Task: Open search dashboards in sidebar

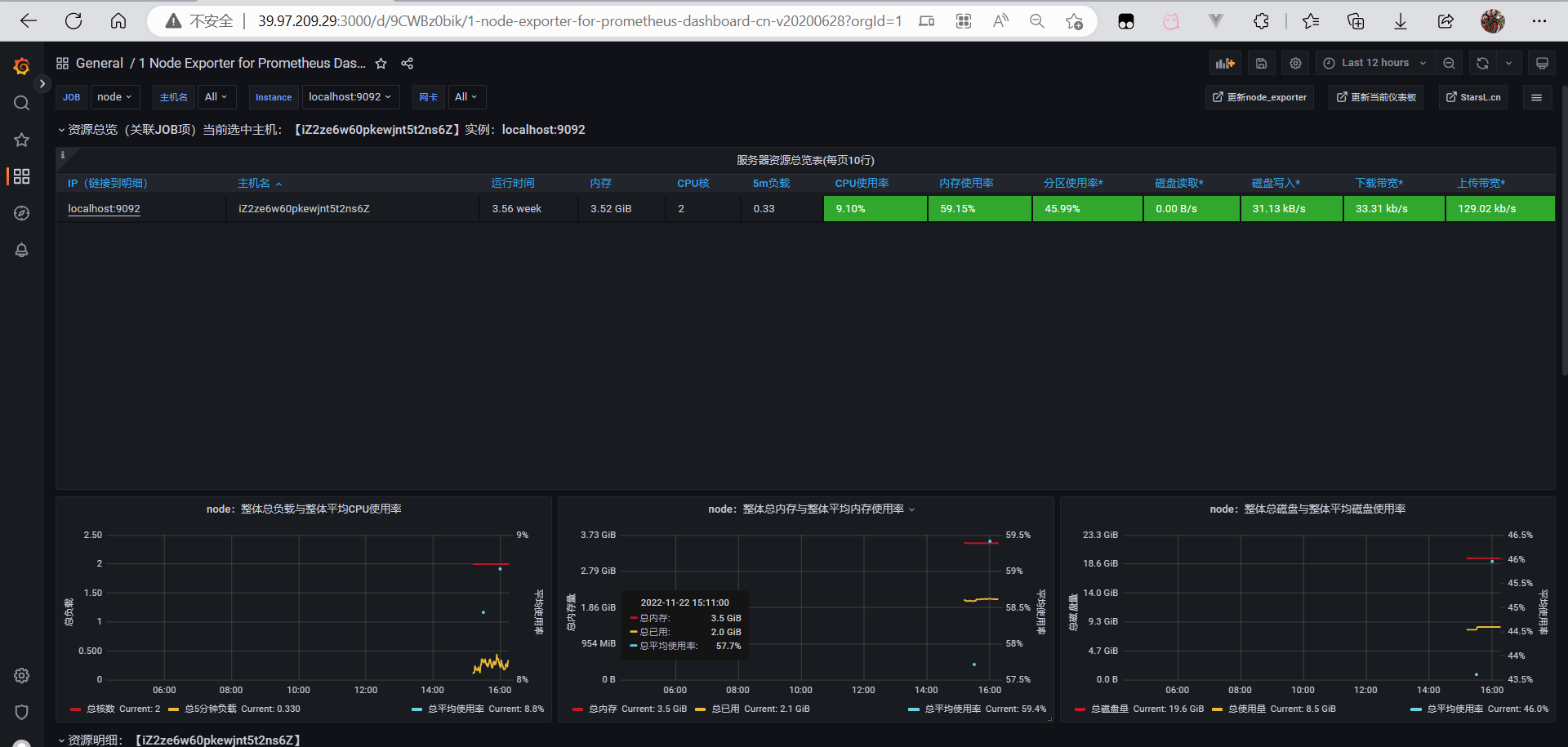Action: click(22, 103)
